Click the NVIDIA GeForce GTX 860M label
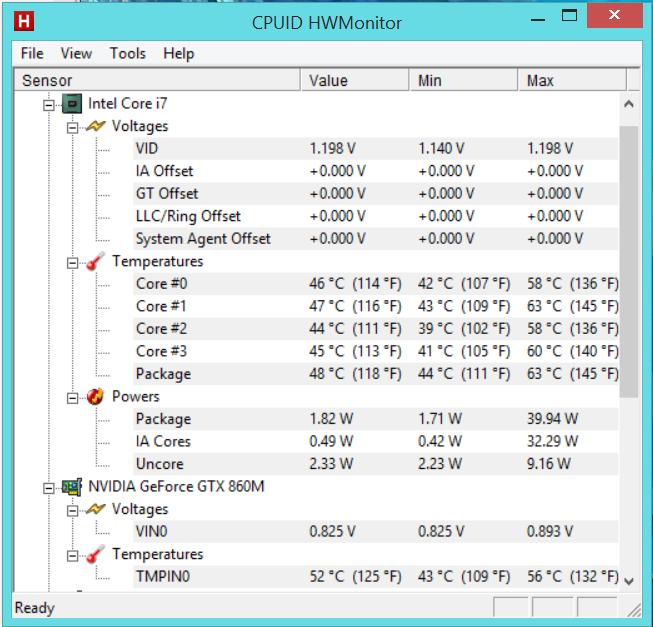 (x=176, y=486)
